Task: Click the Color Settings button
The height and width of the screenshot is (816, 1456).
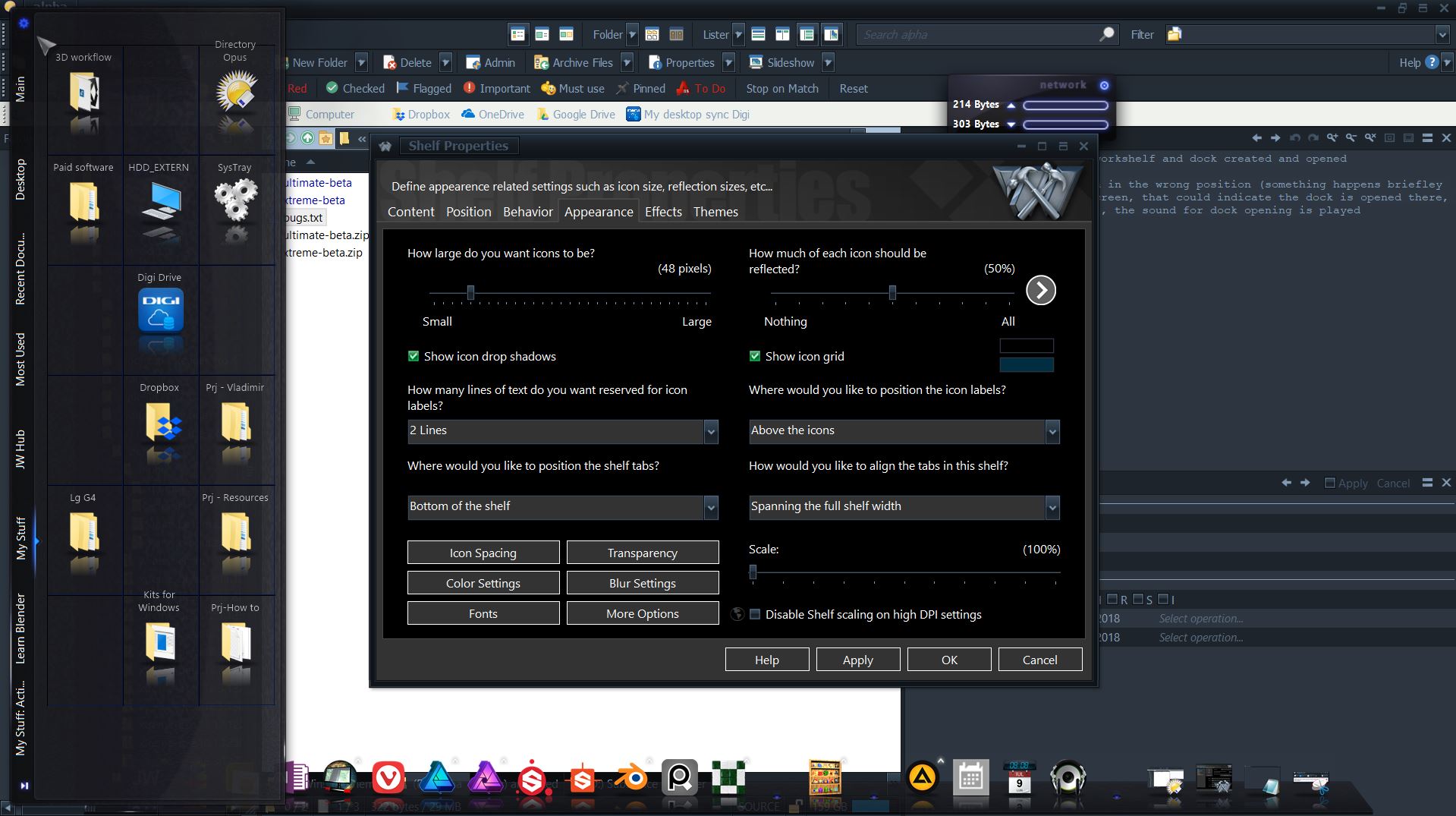Action: click(483, 583)
